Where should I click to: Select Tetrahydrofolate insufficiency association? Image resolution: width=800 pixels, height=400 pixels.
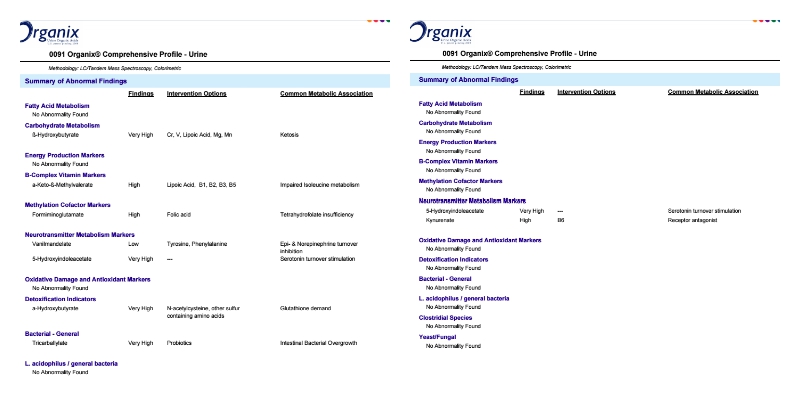[319, 214]
